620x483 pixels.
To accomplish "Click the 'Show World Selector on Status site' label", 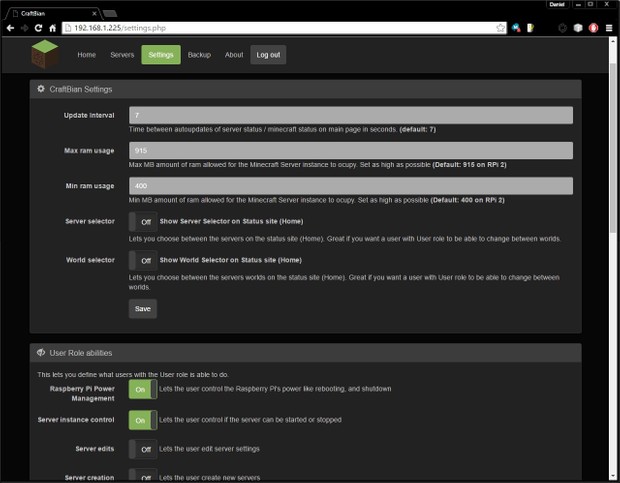I will [x=231, y=260].
